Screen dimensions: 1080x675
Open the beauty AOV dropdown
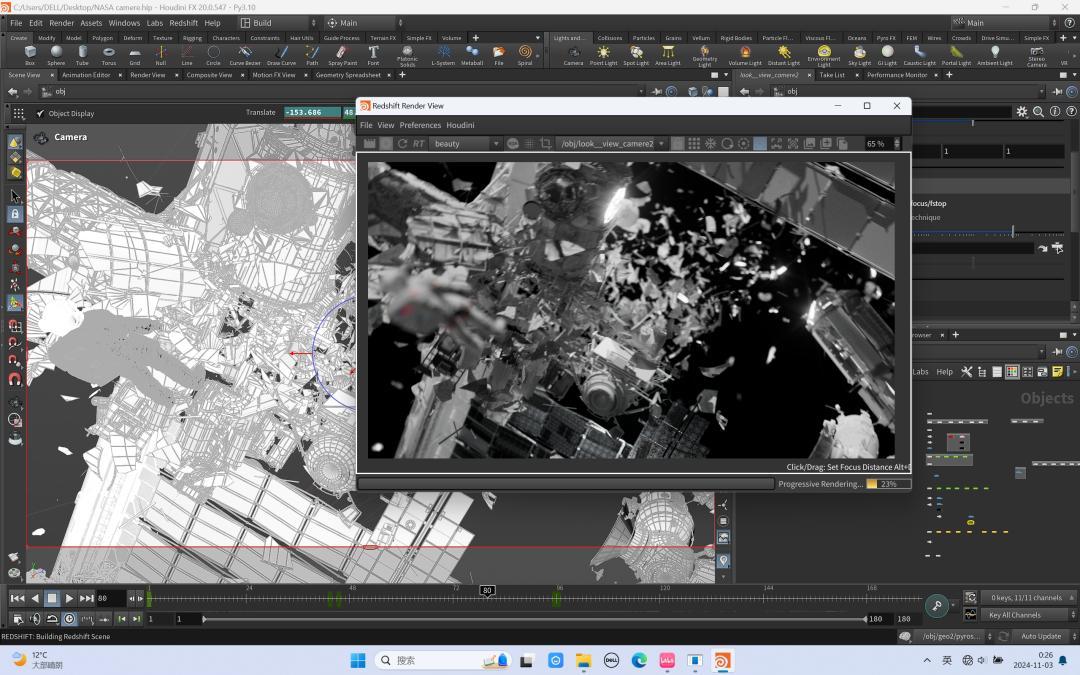coord(466,144)
